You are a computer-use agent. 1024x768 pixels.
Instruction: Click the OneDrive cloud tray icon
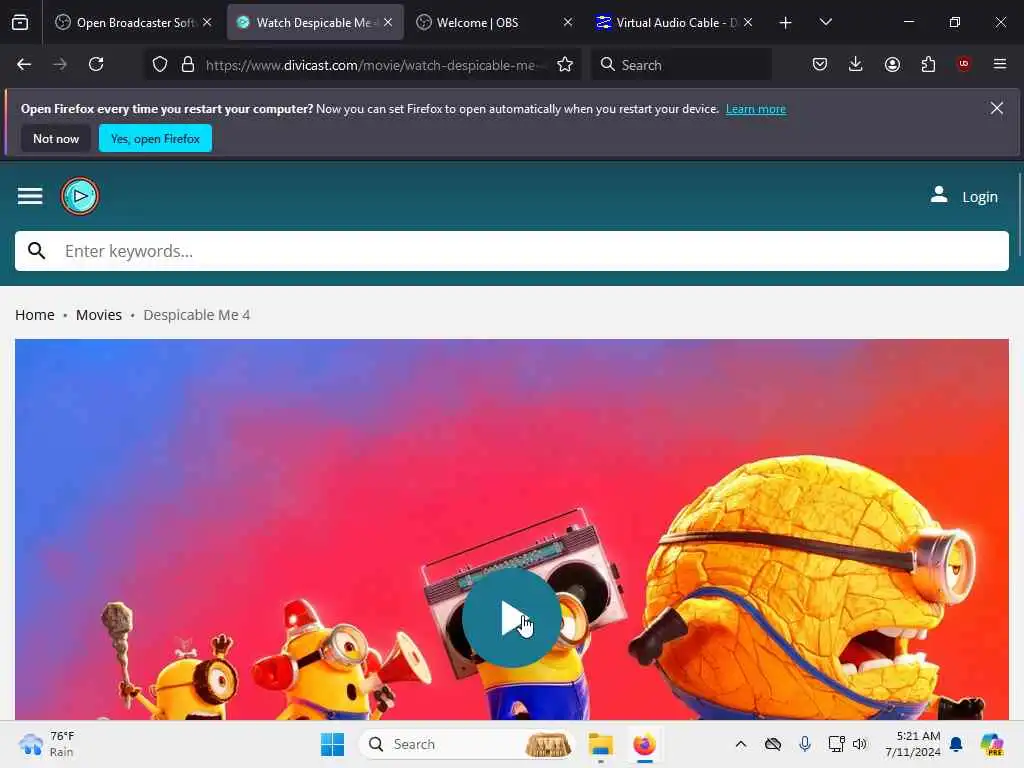(x=773, y=744)
